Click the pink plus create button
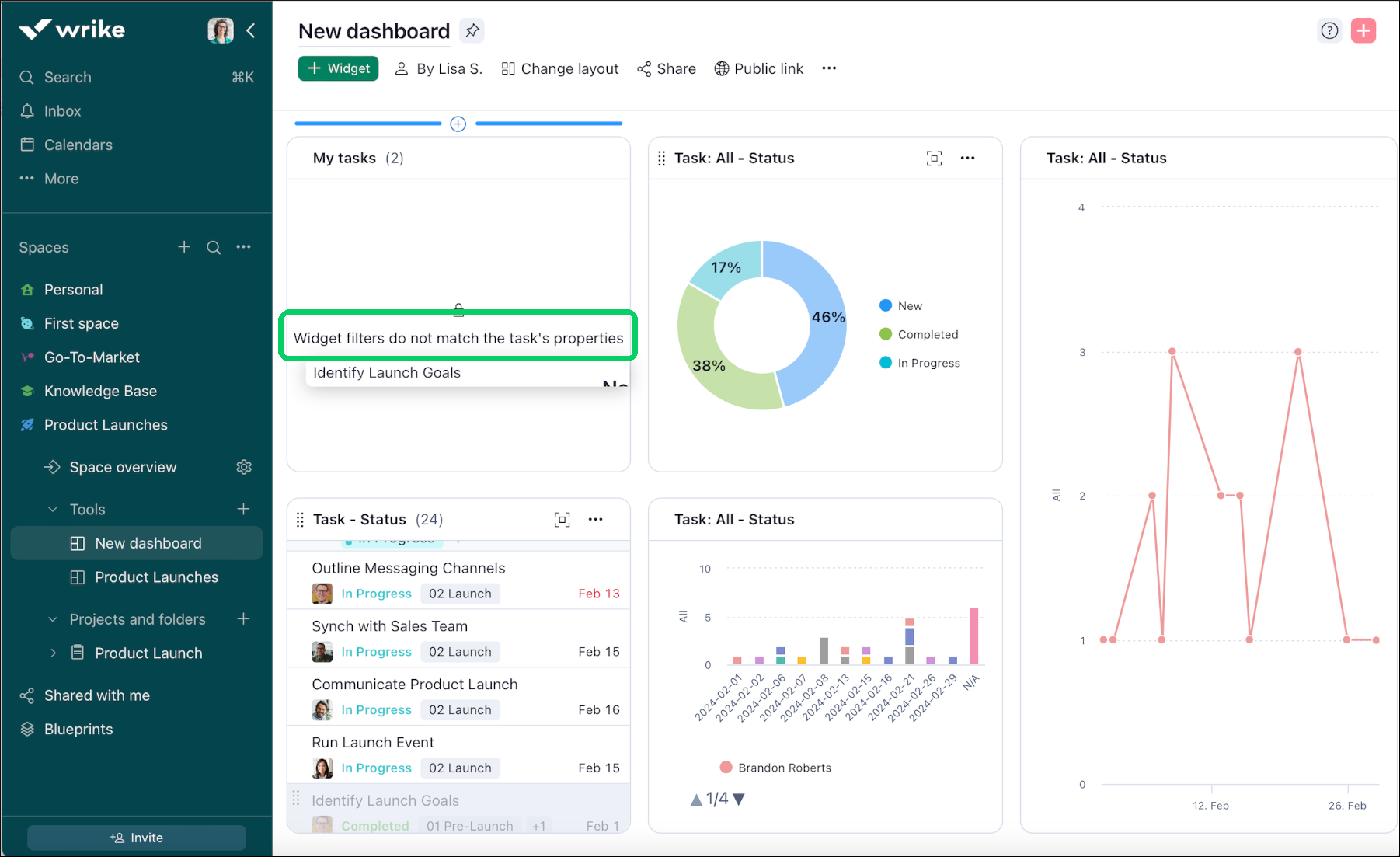The width and height of the screenshot is (1400, 857). coord(1363,31)
